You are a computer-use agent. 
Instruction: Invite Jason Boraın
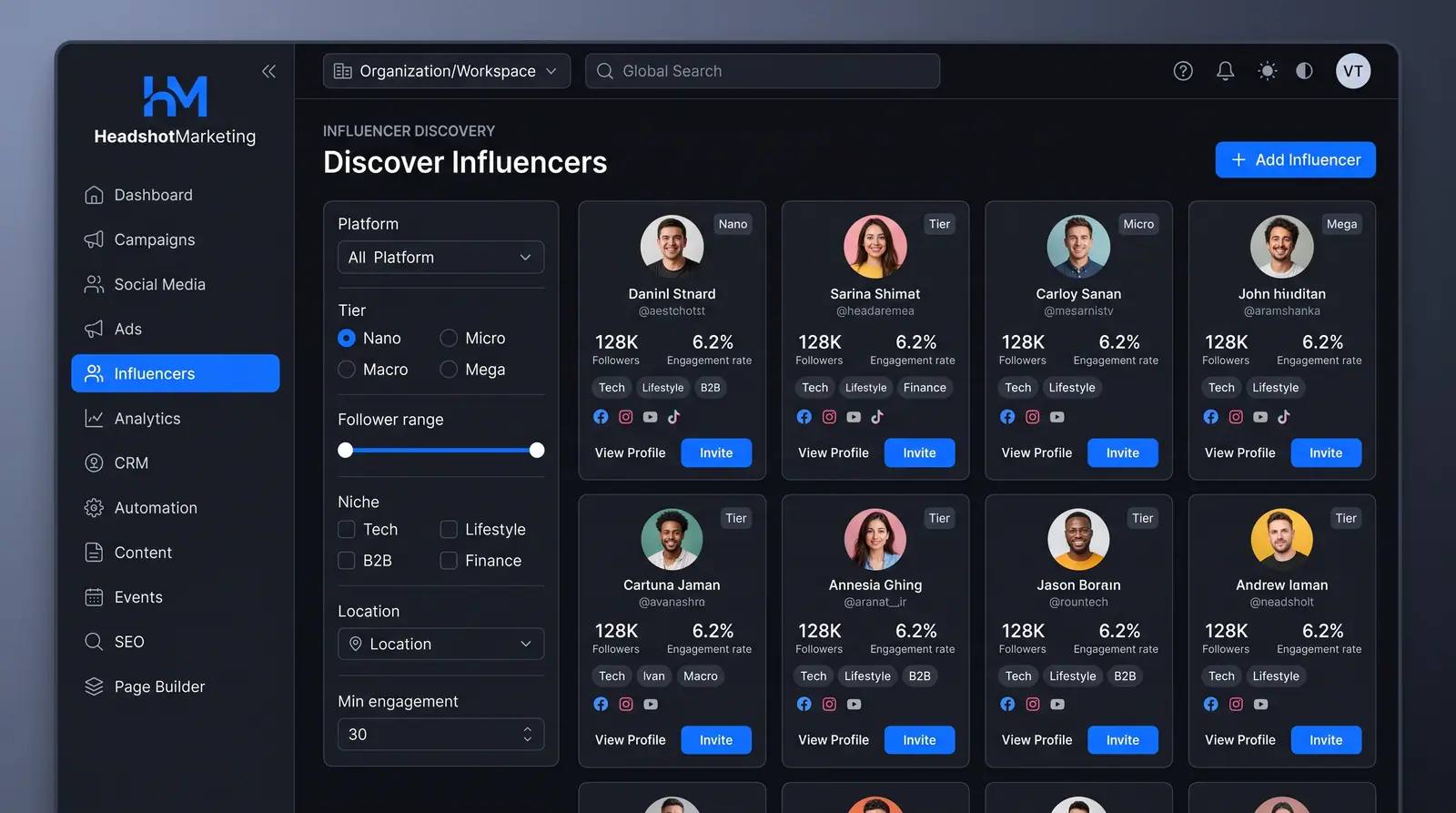[x=1123, y=740]
